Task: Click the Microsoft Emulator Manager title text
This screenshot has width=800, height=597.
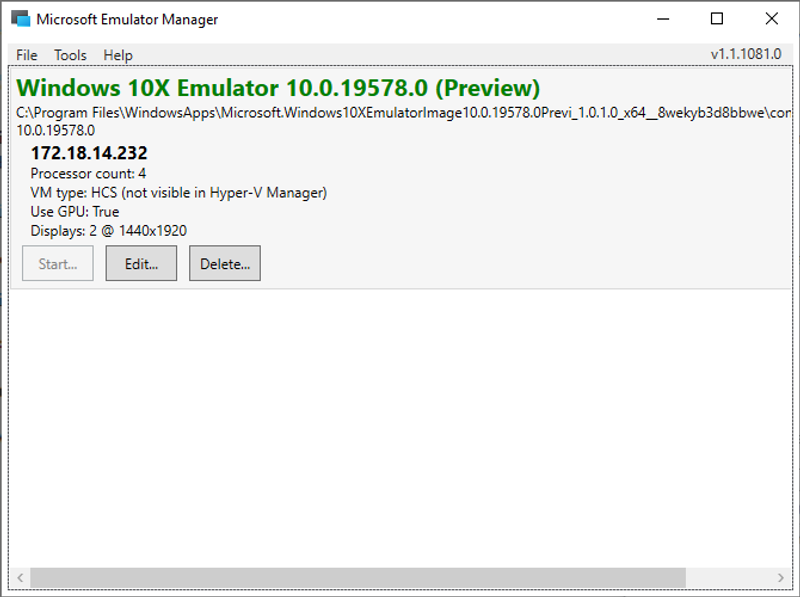Action: [127, 19]
